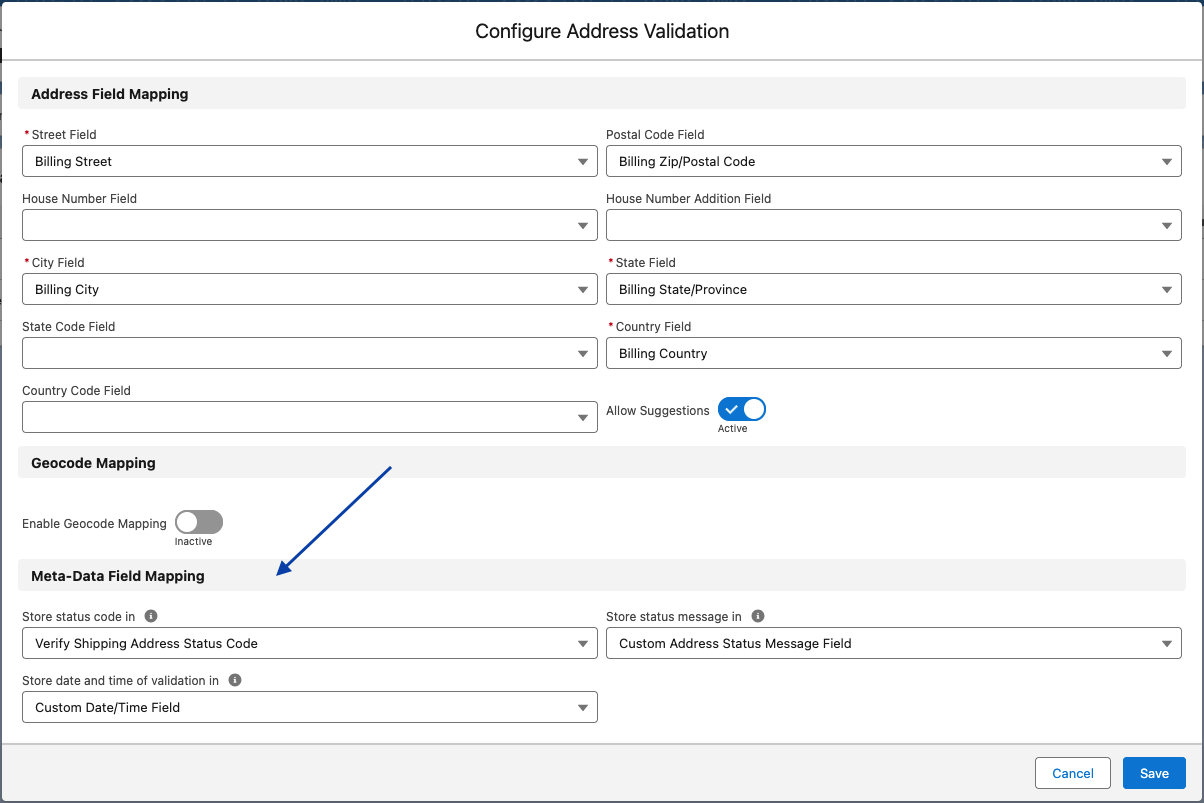Click info icon beside Store status code in

[151, 616]
